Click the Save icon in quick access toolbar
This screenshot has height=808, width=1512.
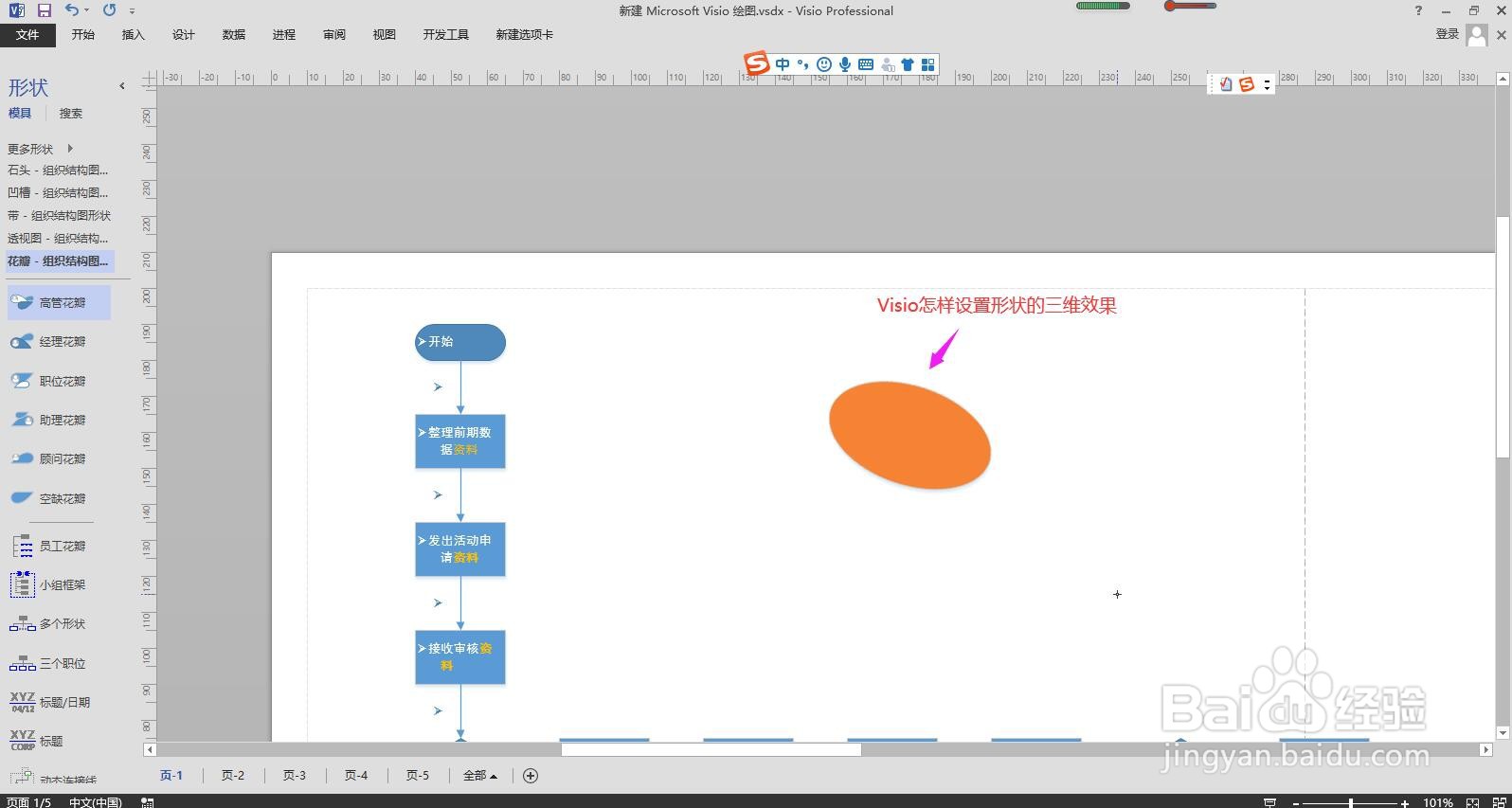click(44, 10)
